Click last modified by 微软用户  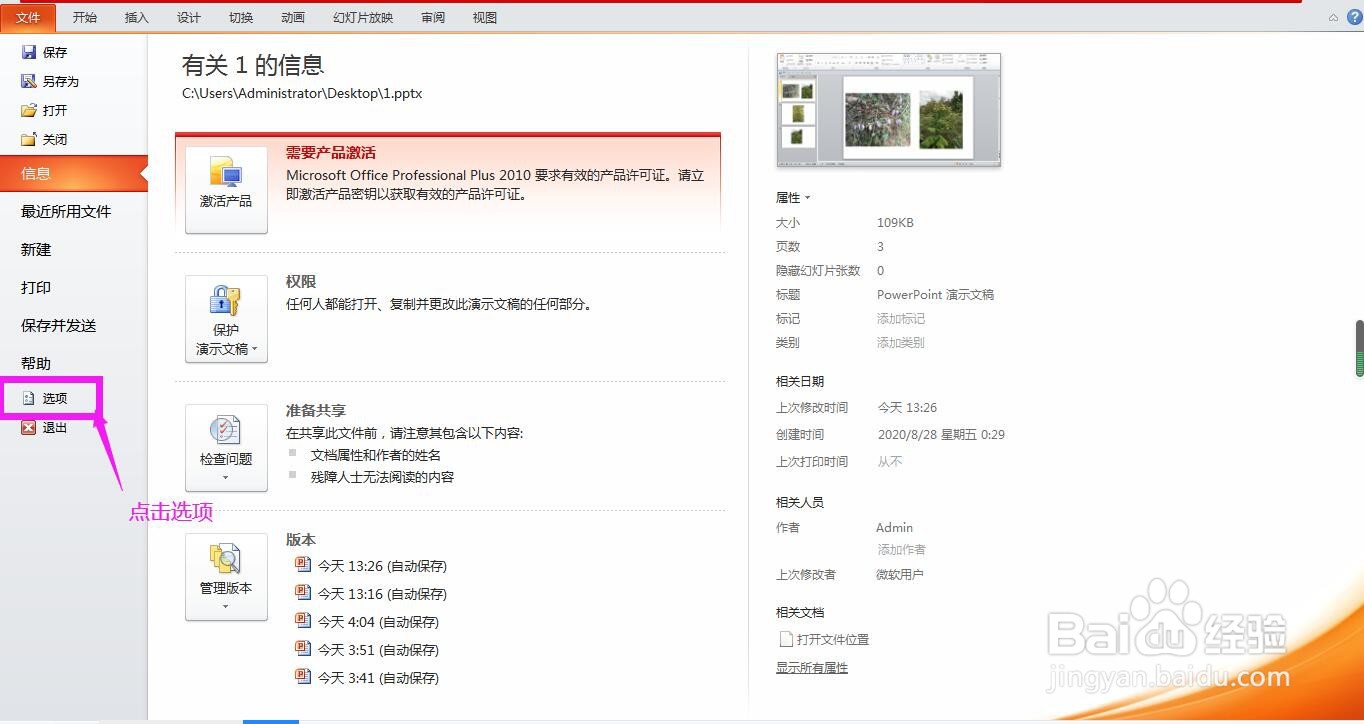pyautogui.click(x=900, y=575)
